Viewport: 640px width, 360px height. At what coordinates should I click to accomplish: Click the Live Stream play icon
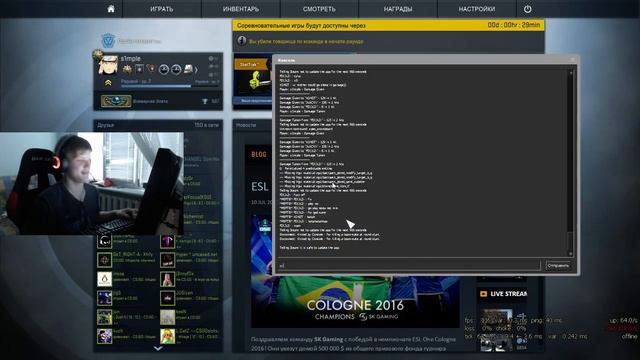tap(484, 294)
